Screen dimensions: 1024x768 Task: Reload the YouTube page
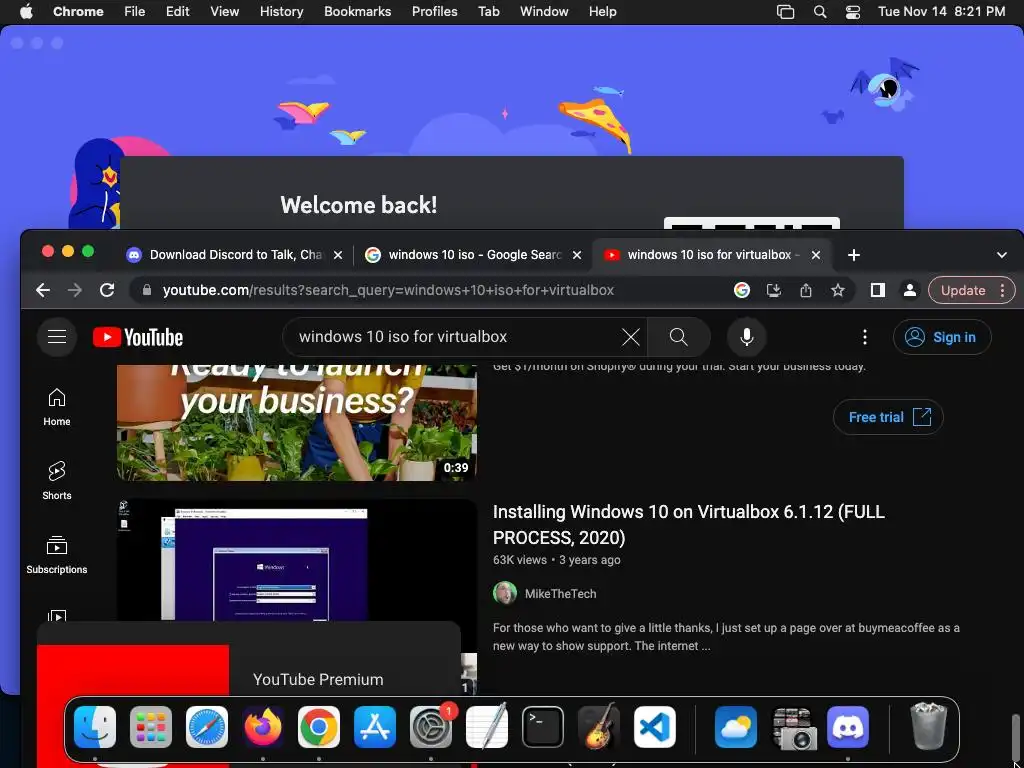coord(107,290)
